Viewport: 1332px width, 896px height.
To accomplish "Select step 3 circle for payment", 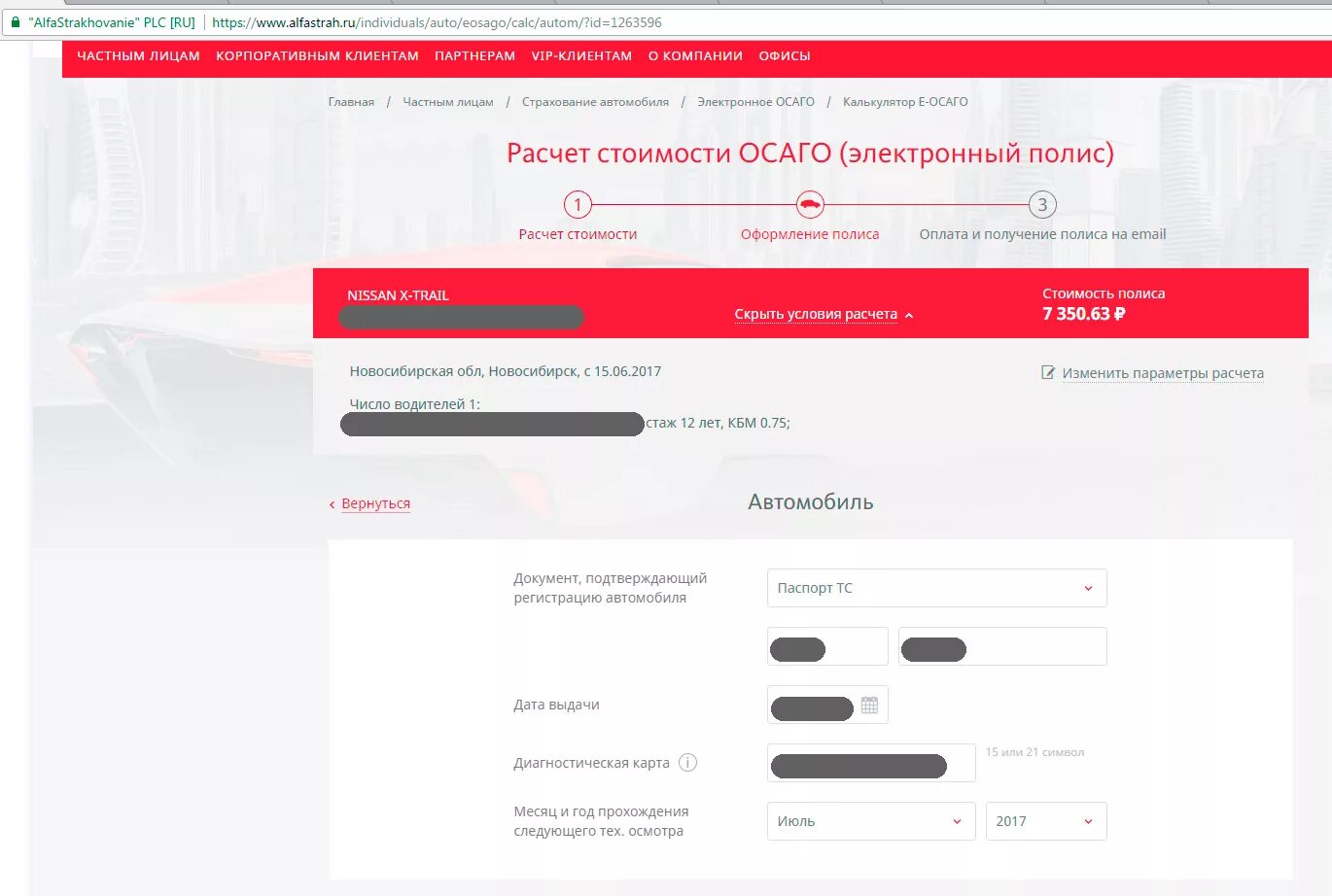I will (1042, 204).
